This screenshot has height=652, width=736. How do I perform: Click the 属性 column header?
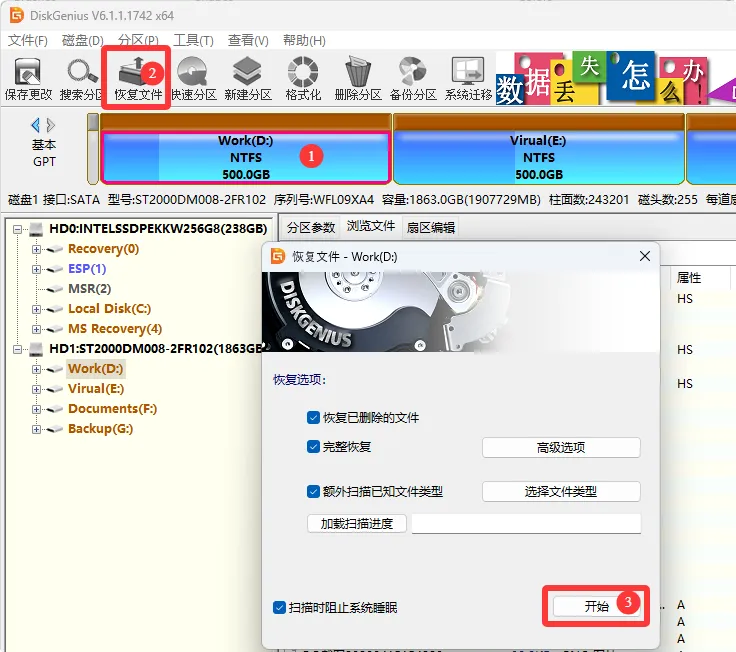point(689,278)
